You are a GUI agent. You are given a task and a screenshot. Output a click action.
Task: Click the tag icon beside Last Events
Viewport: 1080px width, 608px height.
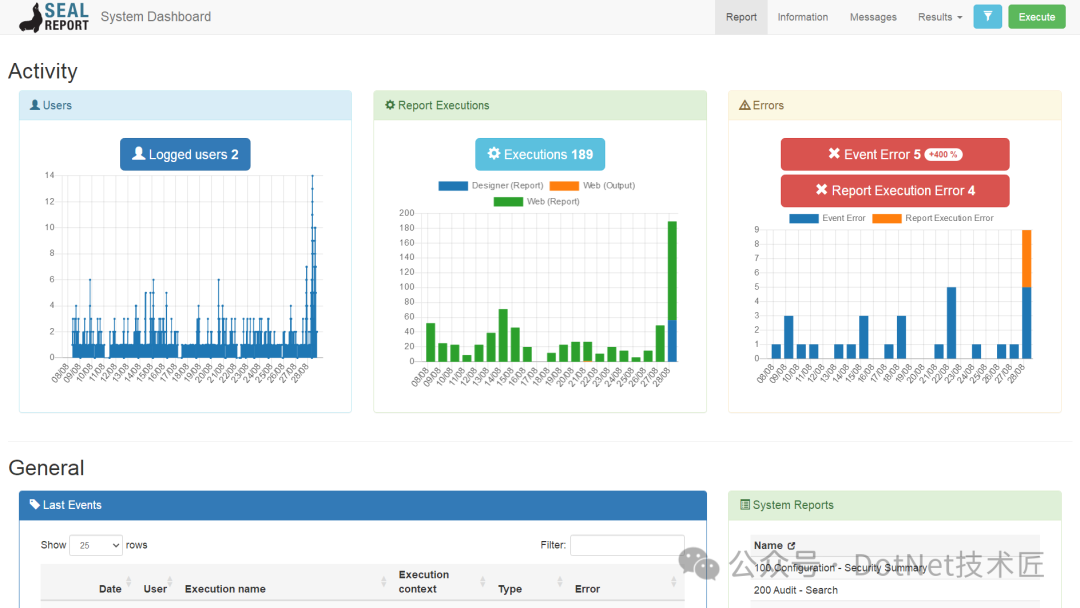(x=35, y=505)
